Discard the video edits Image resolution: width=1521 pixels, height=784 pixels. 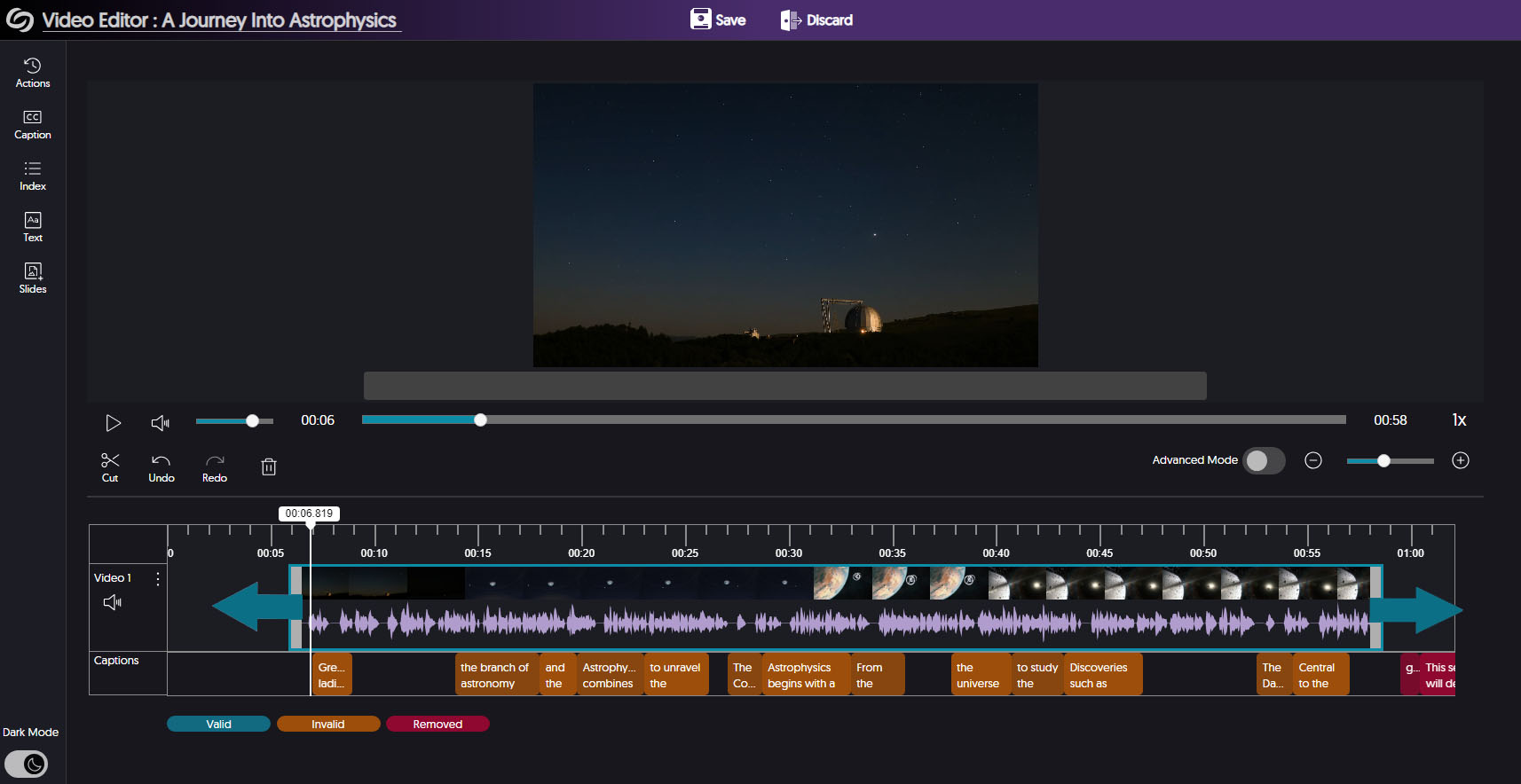click(x=816, y=20)
